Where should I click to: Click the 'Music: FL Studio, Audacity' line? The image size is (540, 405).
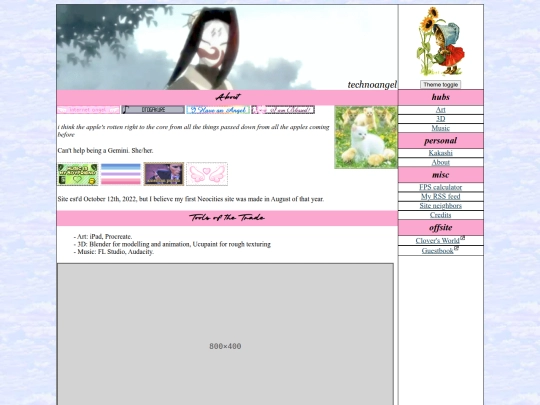(x=114, y=252)
